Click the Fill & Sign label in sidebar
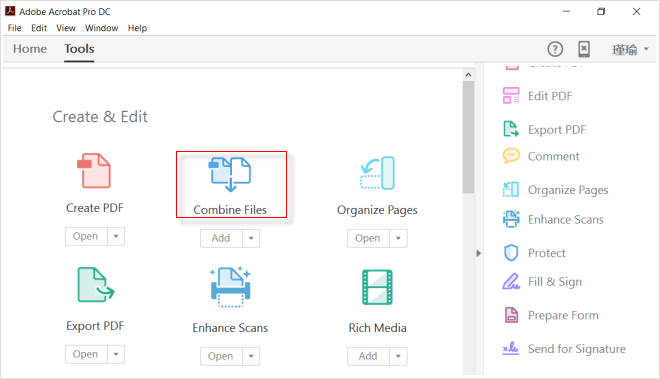 pos(555,282)
